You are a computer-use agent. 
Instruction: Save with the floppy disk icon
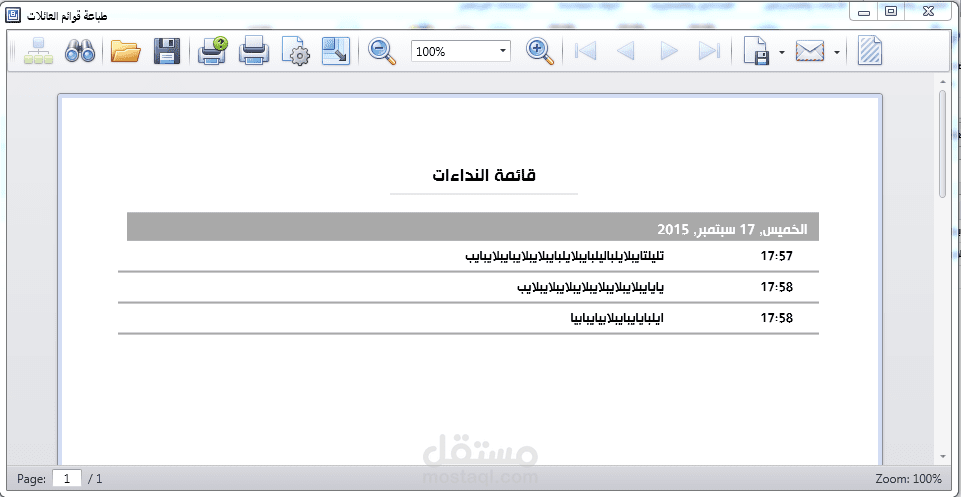point(166,51)
